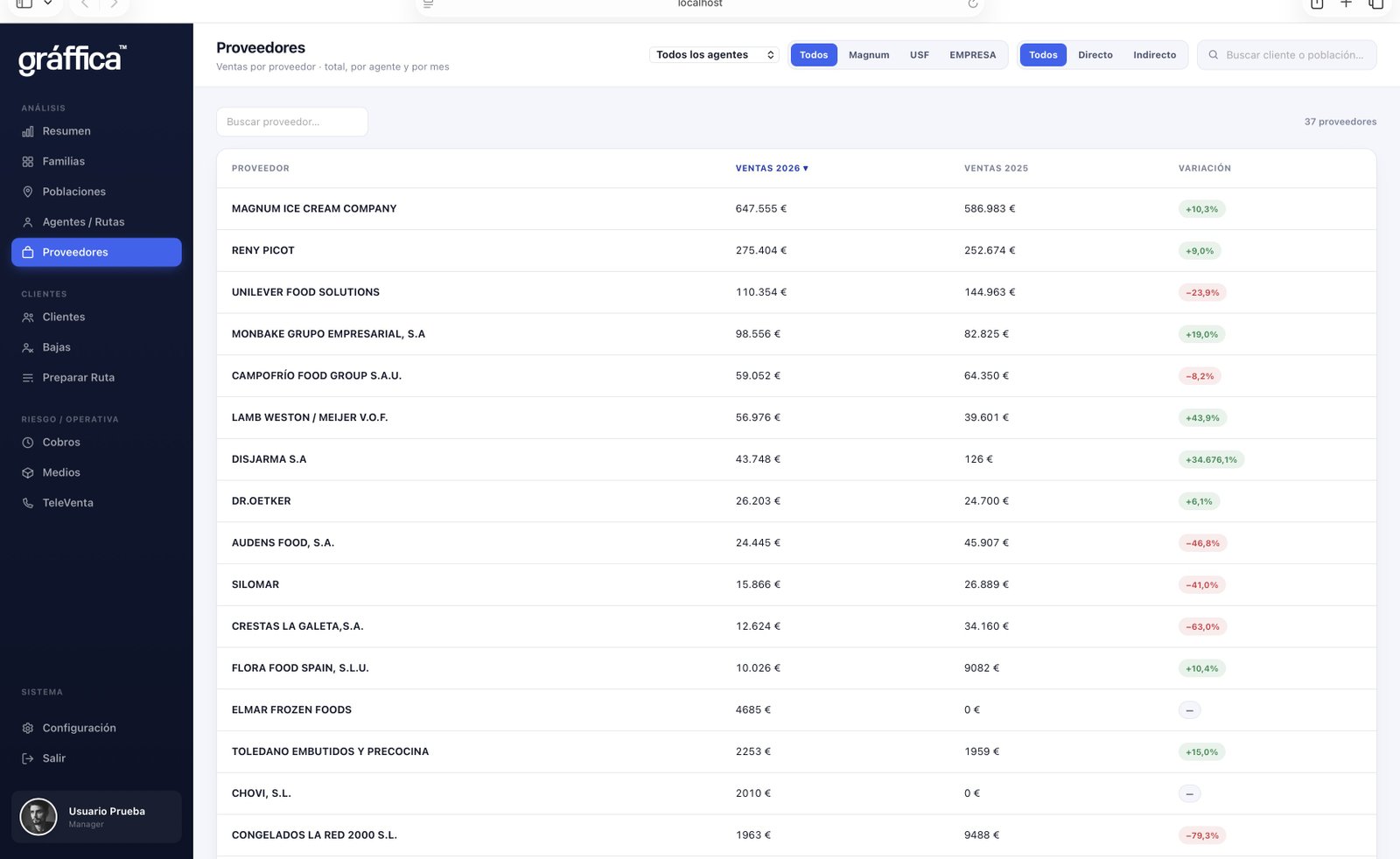Select Medios in the sidebar
Viewport: 1400px width, 859px height.
tap(96, 472)
